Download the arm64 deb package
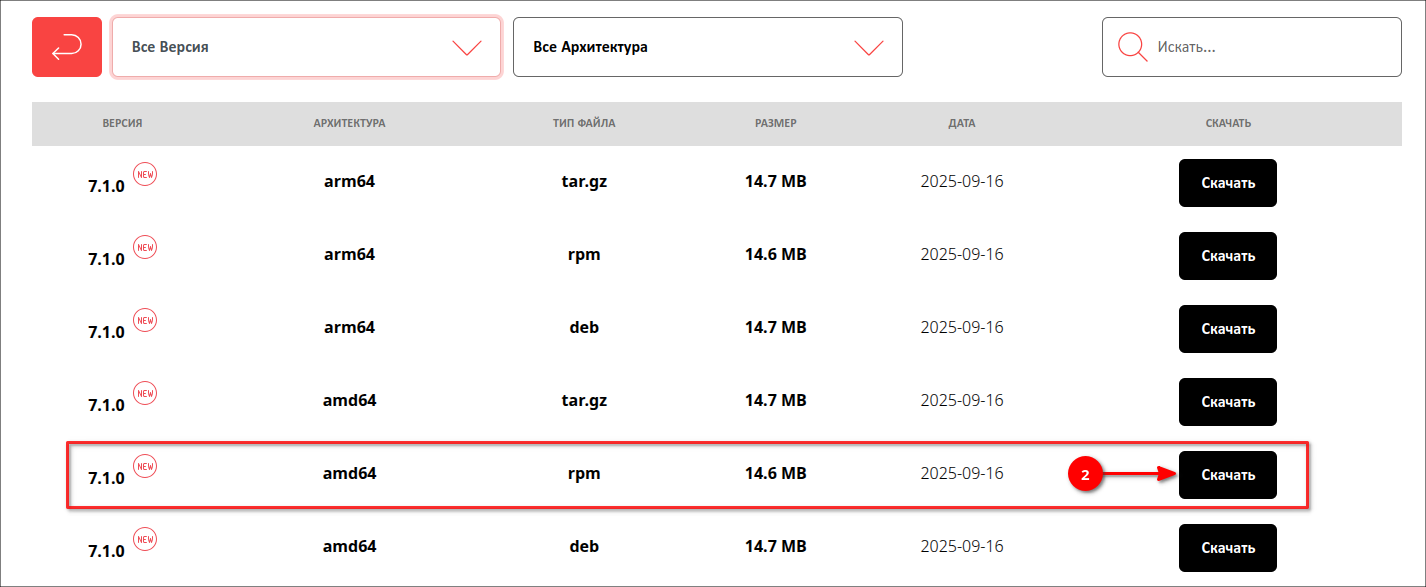The height and width of the screenshot is (587, 1426). pyautogui.click(x=1227, y=329)
